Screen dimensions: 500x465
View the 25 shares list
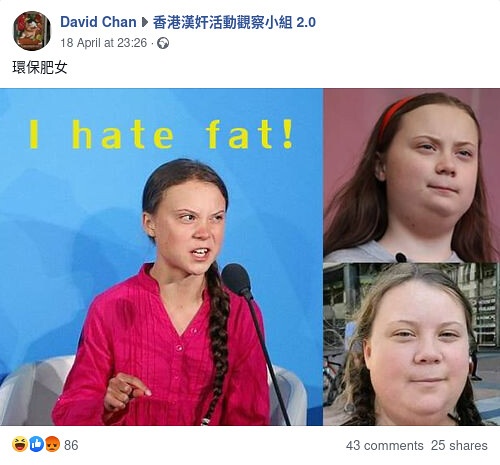click(459, 445)
